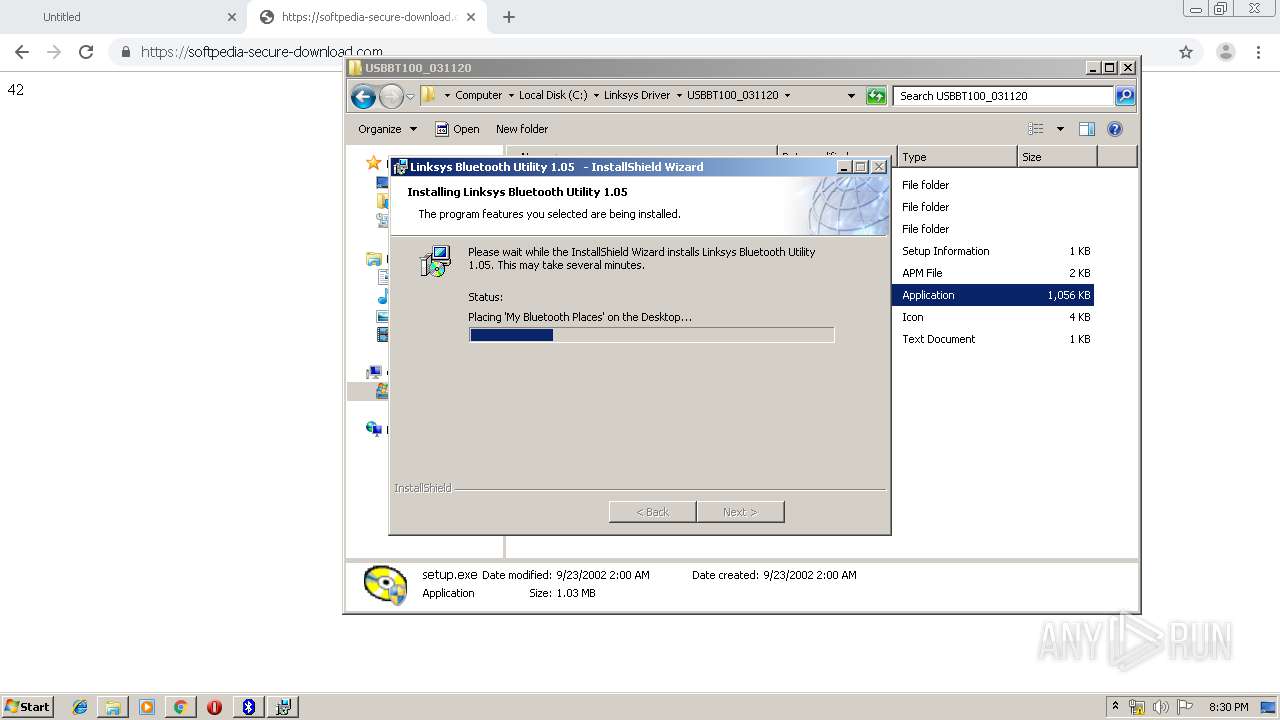Open Windows Explorer from taskbar

[113, 707]
